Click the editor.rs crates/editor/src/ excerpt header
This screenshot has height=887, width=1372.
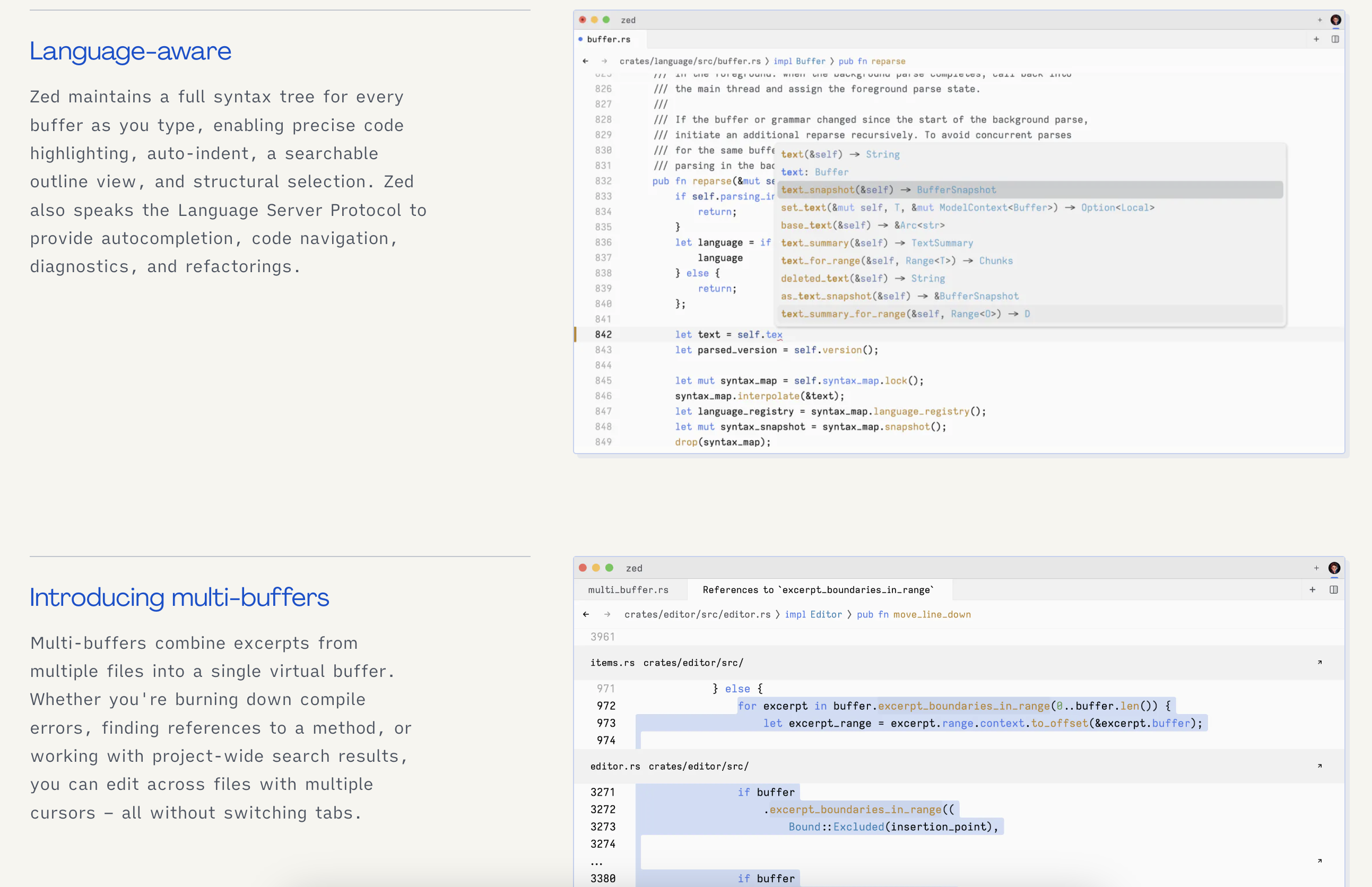pos(959,766)
